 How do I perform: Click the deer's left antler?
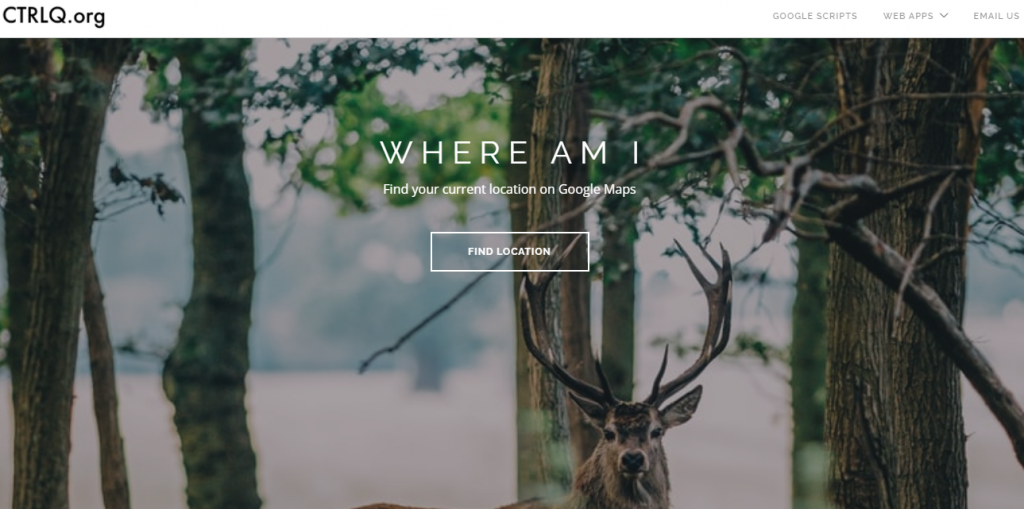click(555, 327)
